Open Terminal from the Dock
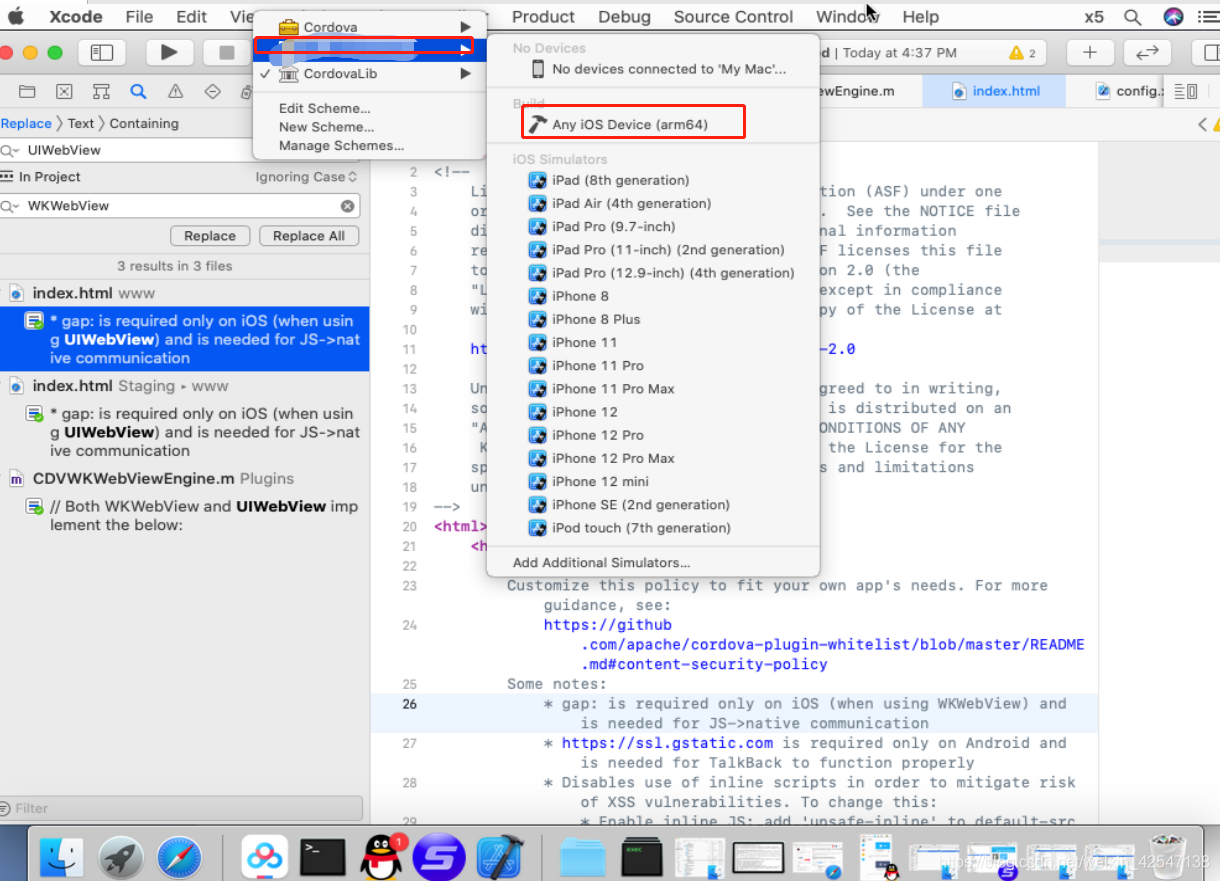Screen dimensions: 1220x881 (323, 856)
